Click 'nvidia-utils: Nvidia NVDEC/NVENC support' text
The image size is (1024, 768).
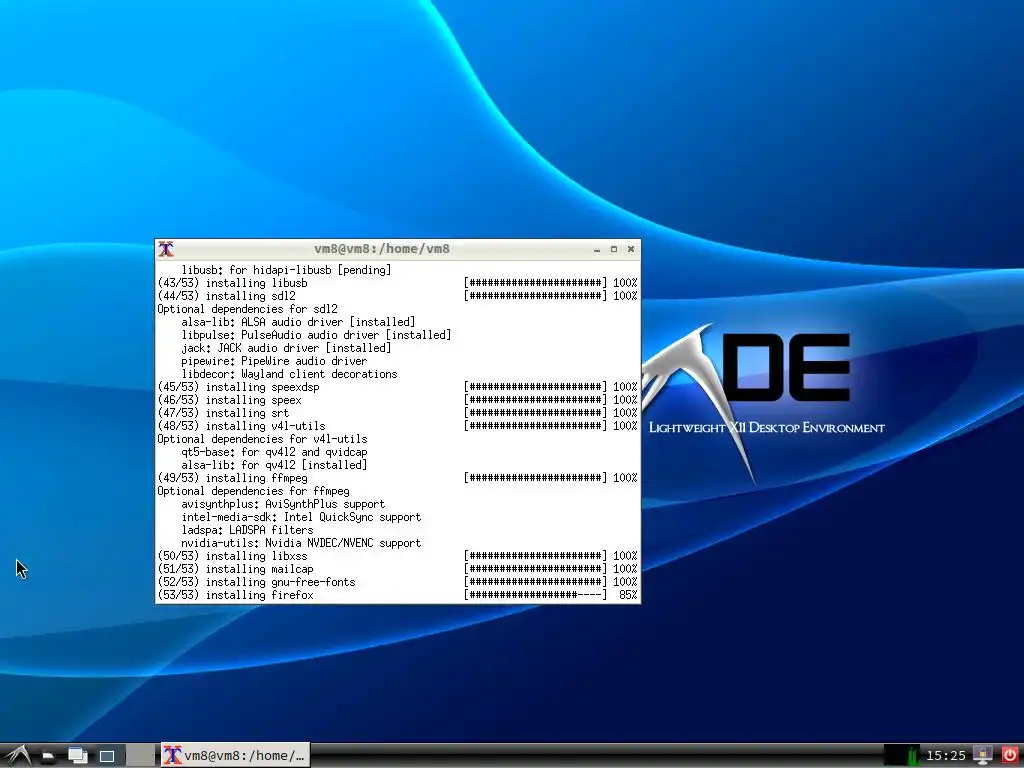pos(301,543)
